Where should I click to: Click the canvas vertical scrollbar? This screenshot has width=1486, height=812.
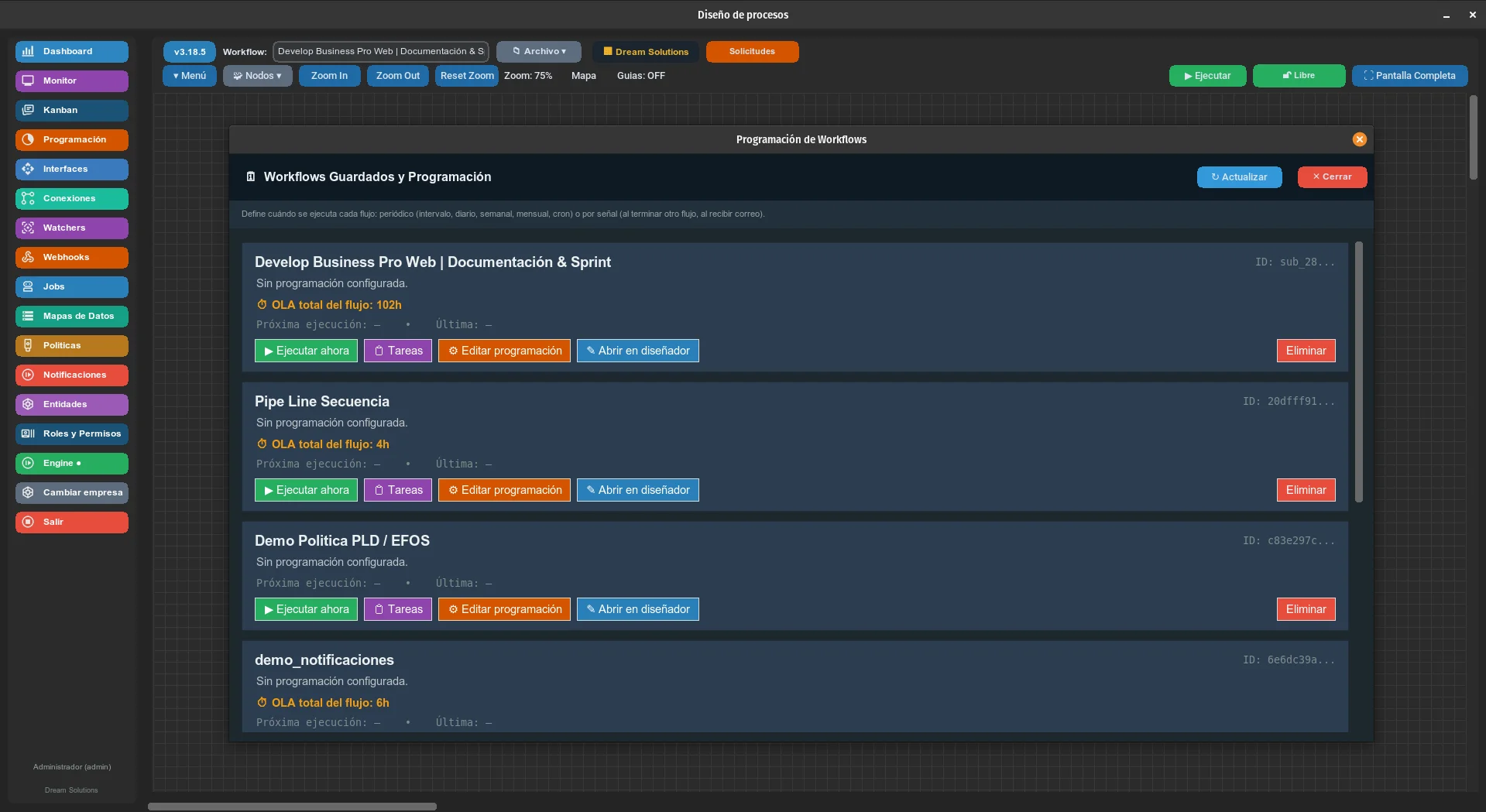[1473, 138]
